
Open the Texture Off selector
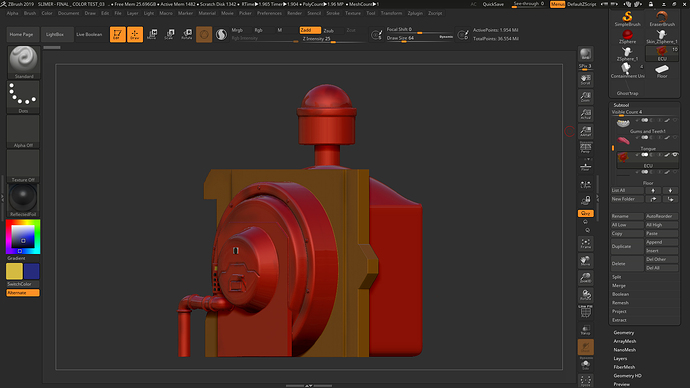coord(23,165)
